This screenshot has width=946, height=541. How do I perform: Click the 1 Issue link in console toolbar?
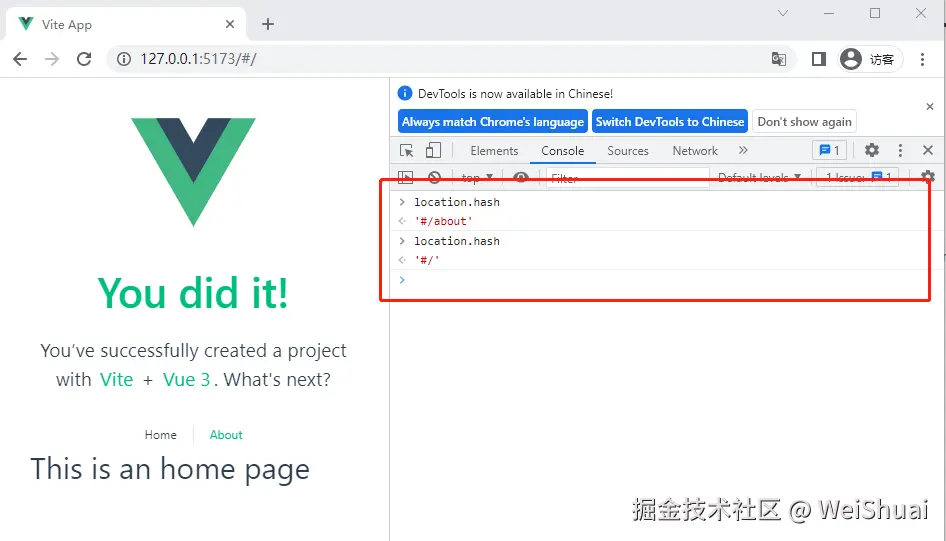click(858, 177)
